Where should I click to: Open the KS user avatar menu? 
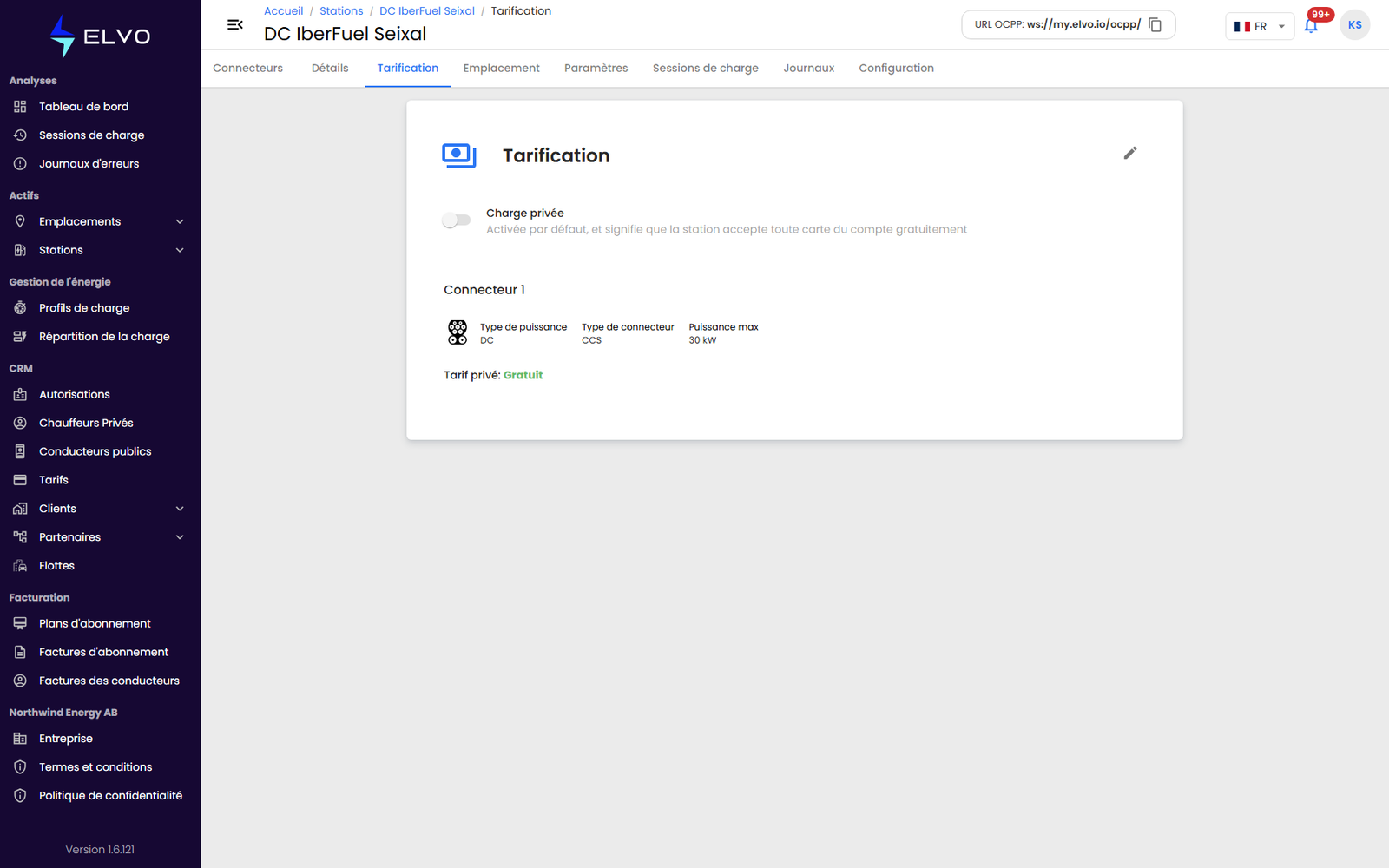tap(1354, 25)
